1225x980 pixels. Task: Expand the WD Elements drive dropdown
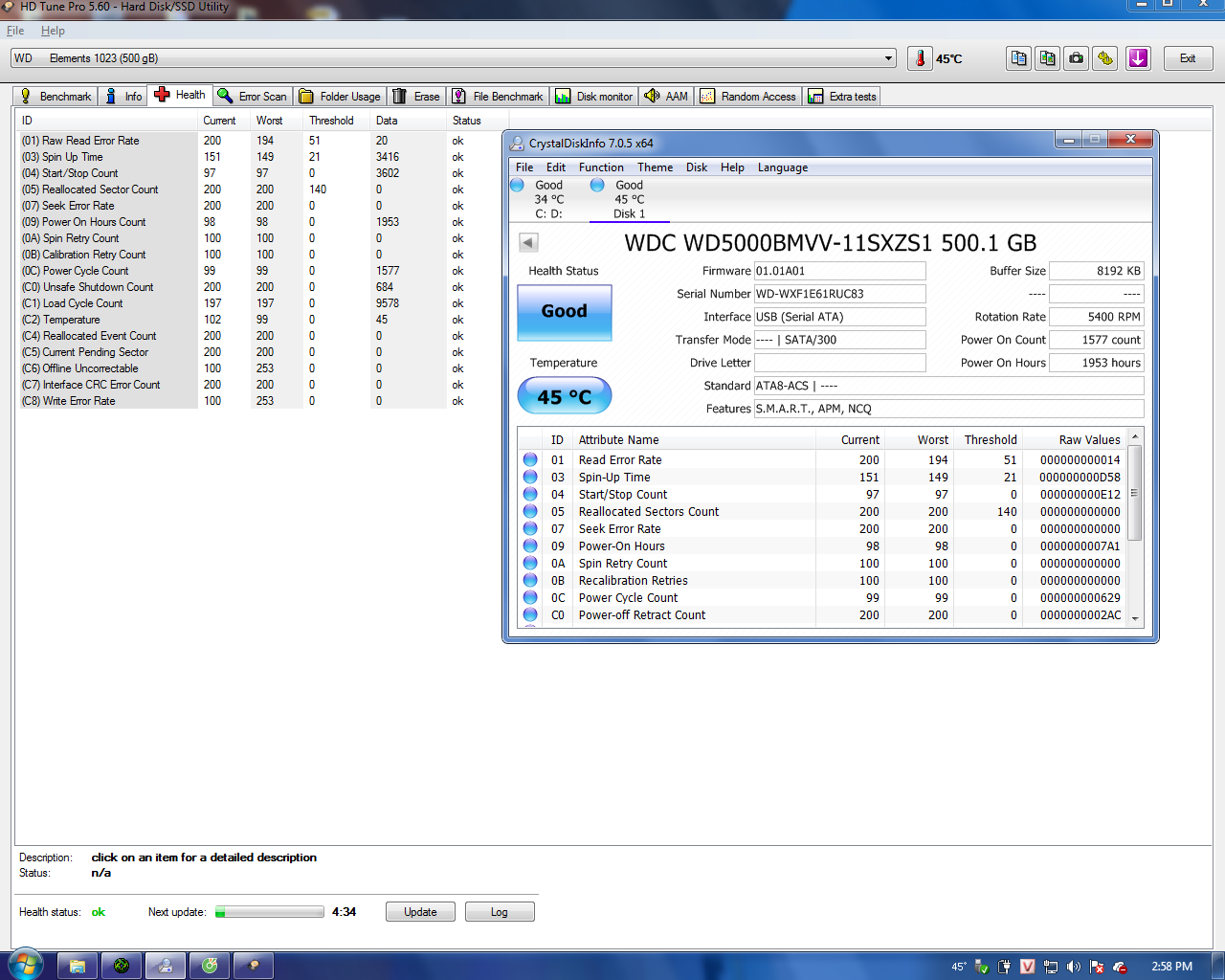[888, 58]
